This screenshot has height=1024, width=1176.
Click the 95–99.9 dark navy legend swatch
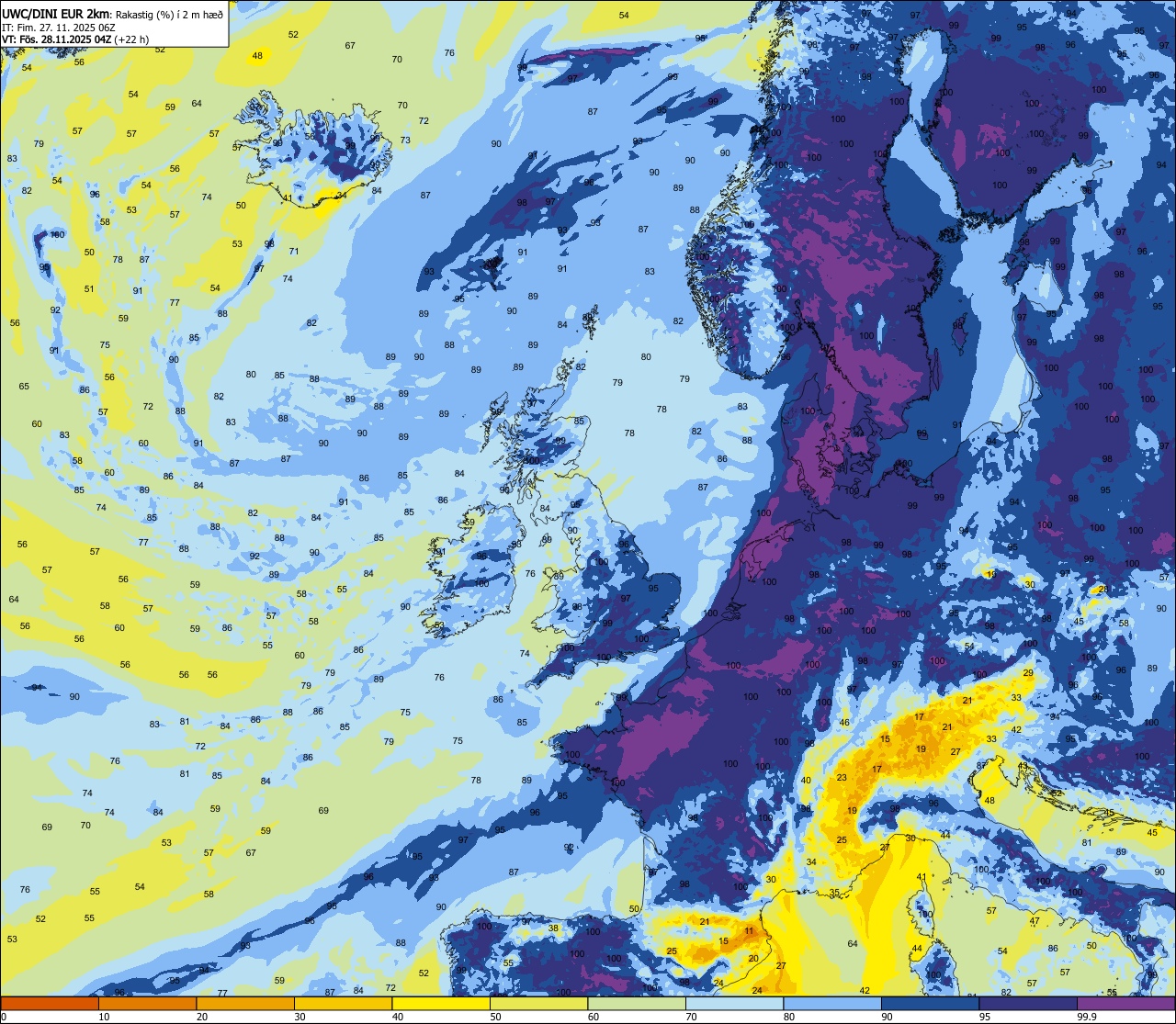tap(1028, 1003)
